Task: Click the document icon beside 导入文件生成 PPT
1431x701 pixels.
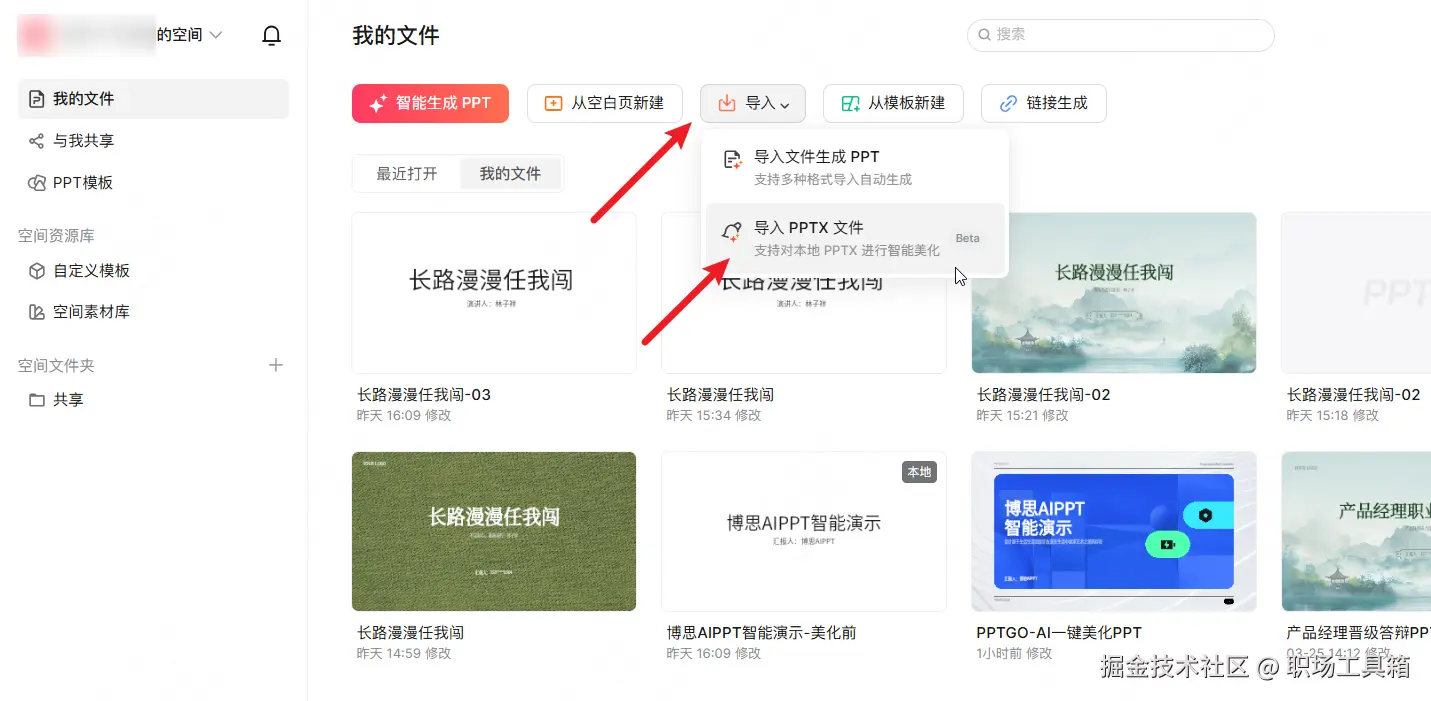Action: tap(732, 160)
